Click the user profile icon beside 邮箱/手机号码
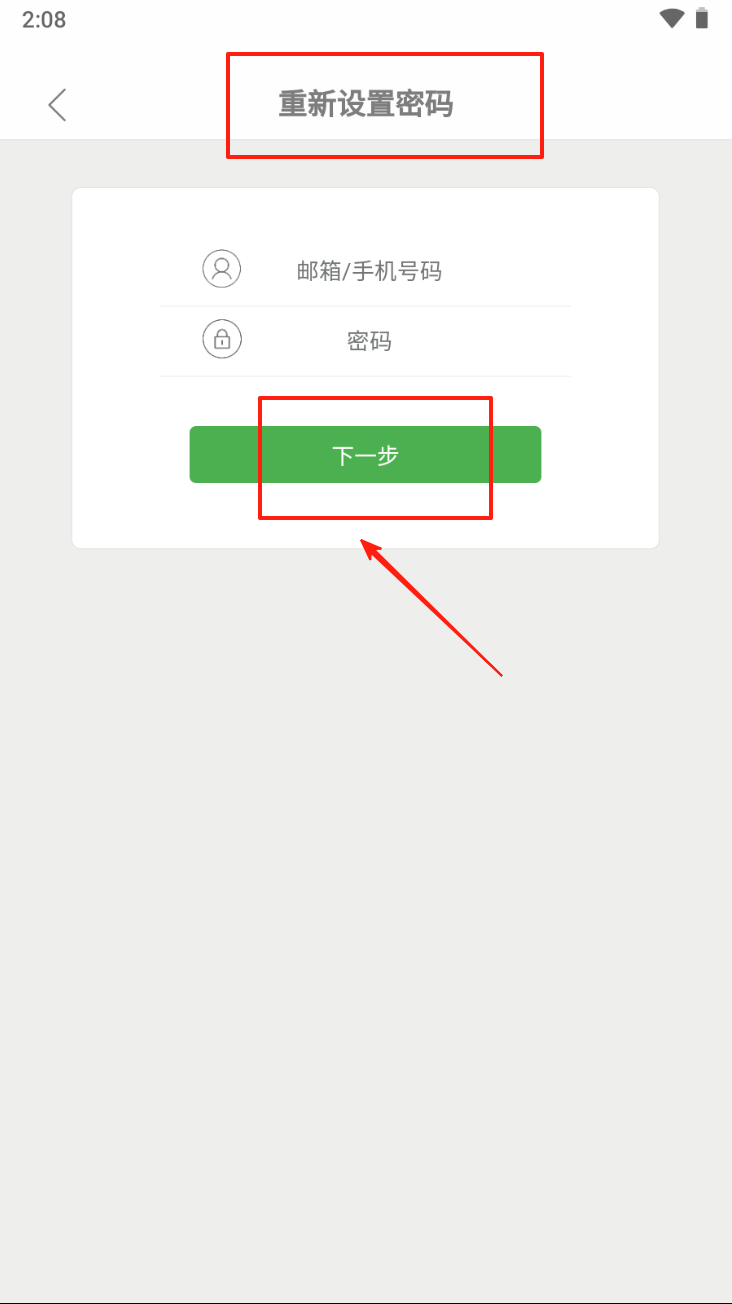The height and width of the screenshot is (1304, 732). point(222,269)
